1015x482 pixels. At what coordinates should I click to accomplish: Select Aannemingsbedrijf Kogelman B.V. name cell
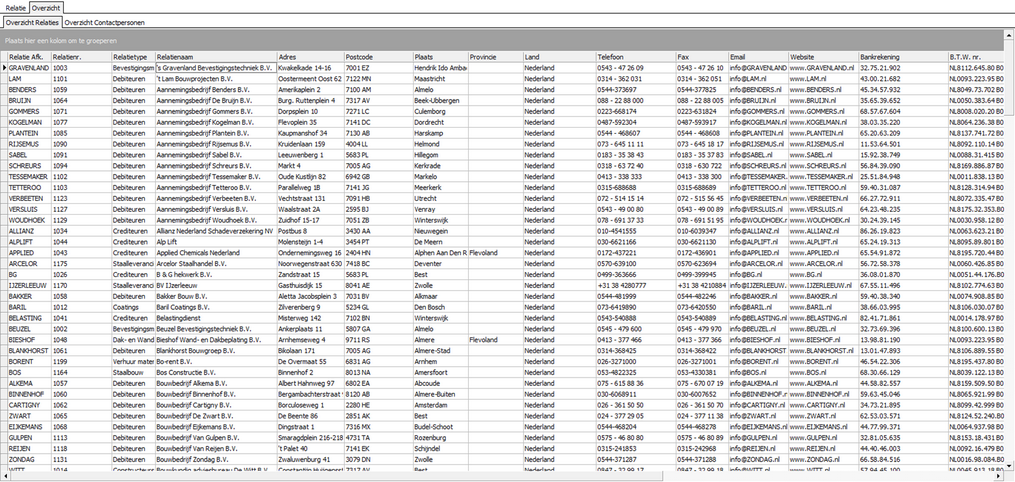216,122
